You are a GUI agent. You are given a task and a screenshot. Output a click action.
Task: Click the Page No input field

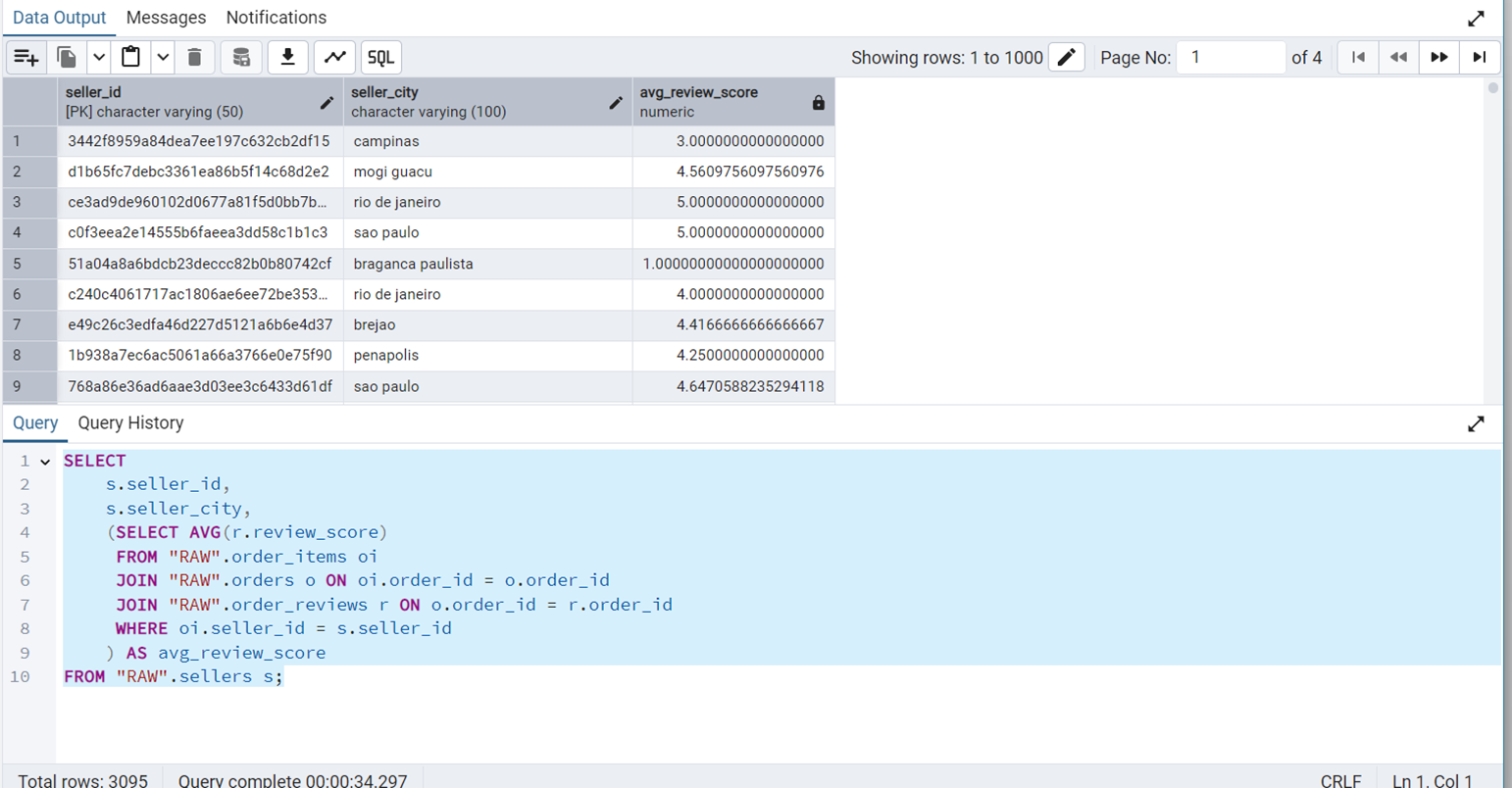1231,58
